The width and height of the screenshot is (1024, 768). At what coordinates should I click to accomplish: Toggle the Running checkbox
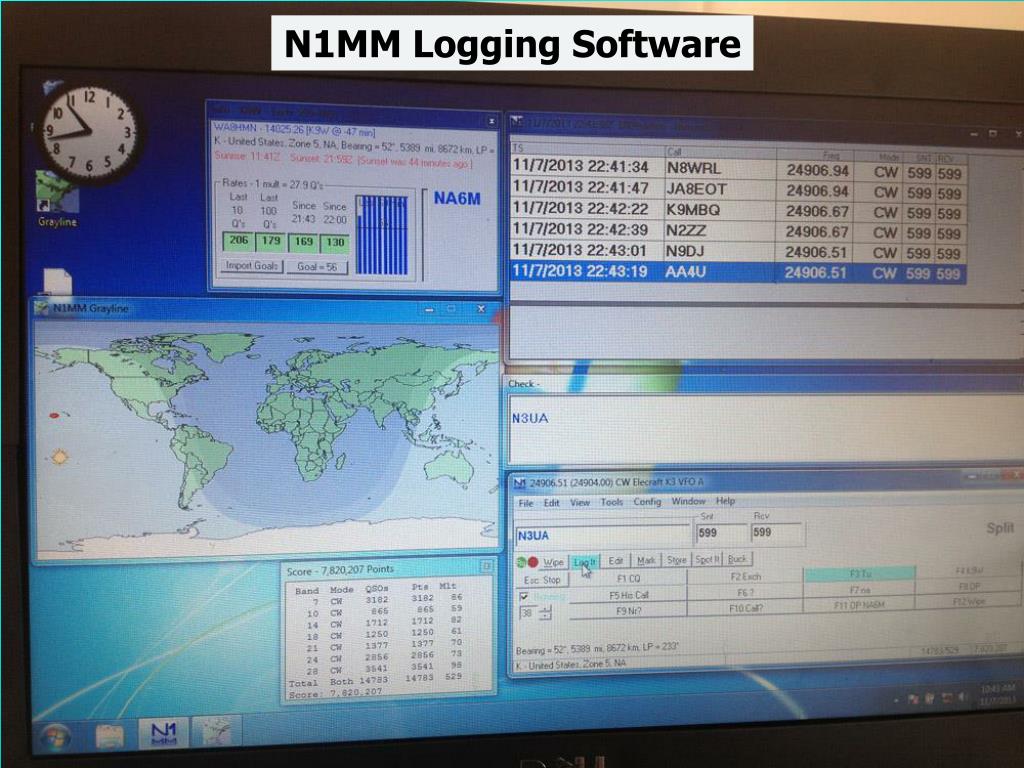click(x=523, y=597)
